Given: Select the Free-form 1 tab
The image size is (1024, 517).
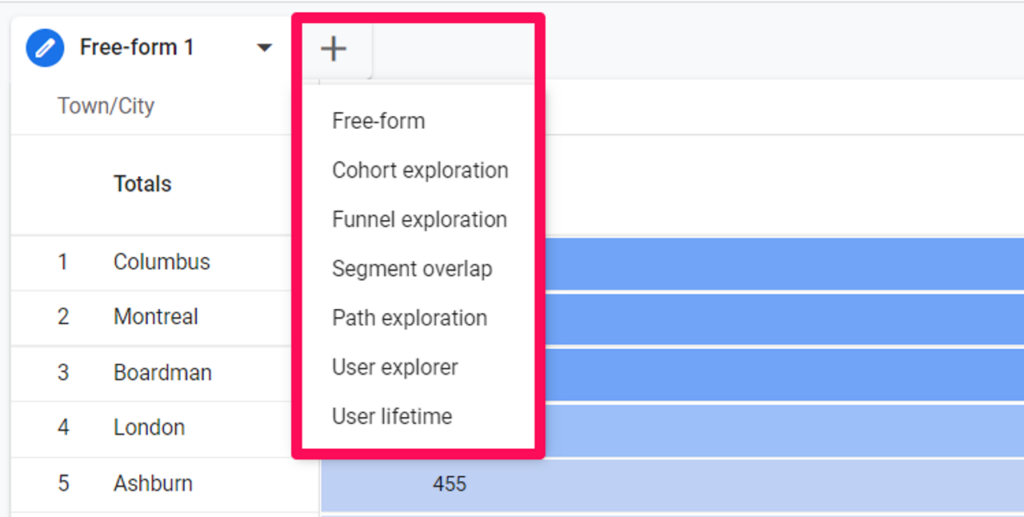Looking at the screenshot, I should [136, 48].
